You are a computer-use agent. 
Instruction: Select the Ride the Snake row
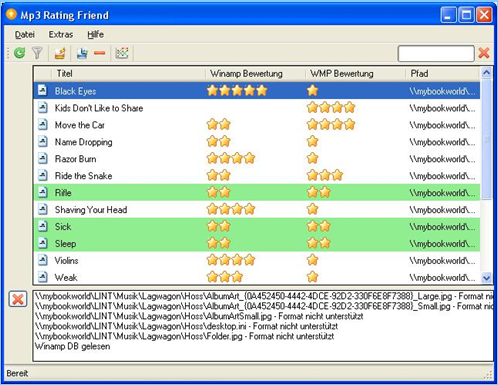tap(257, 176)
